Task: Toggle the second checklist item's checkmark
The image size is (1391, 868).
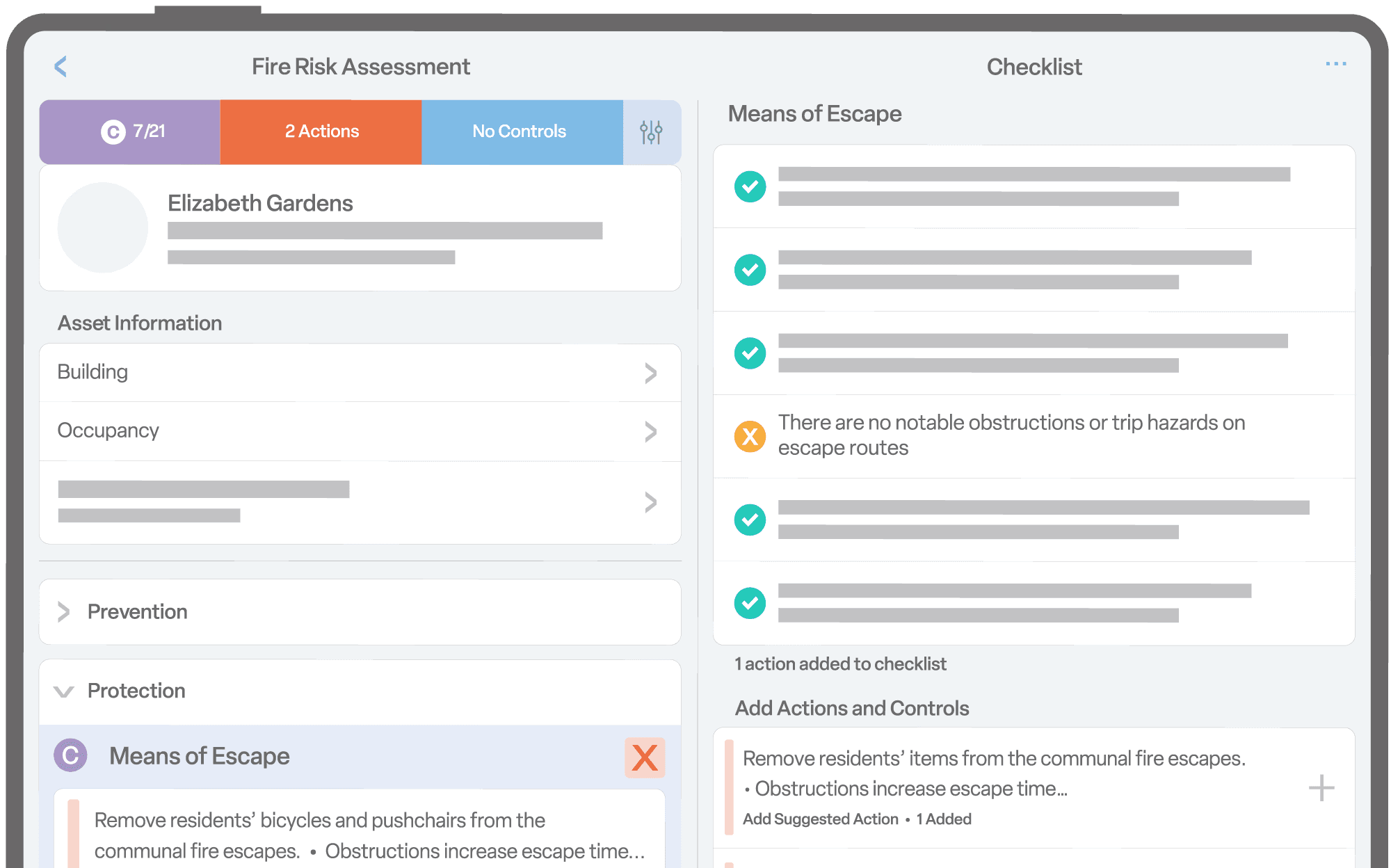Action: coord(749,269)
